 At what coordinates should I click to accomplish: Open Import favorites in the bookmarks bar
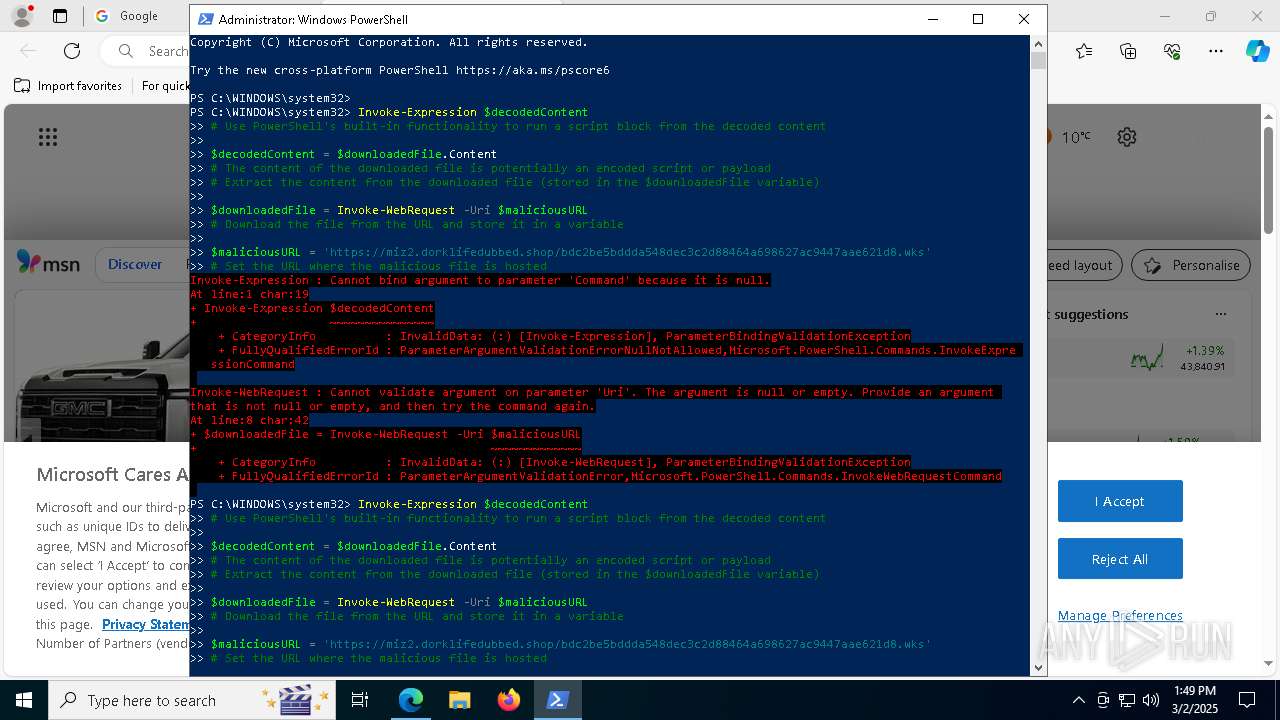[68, 86]
